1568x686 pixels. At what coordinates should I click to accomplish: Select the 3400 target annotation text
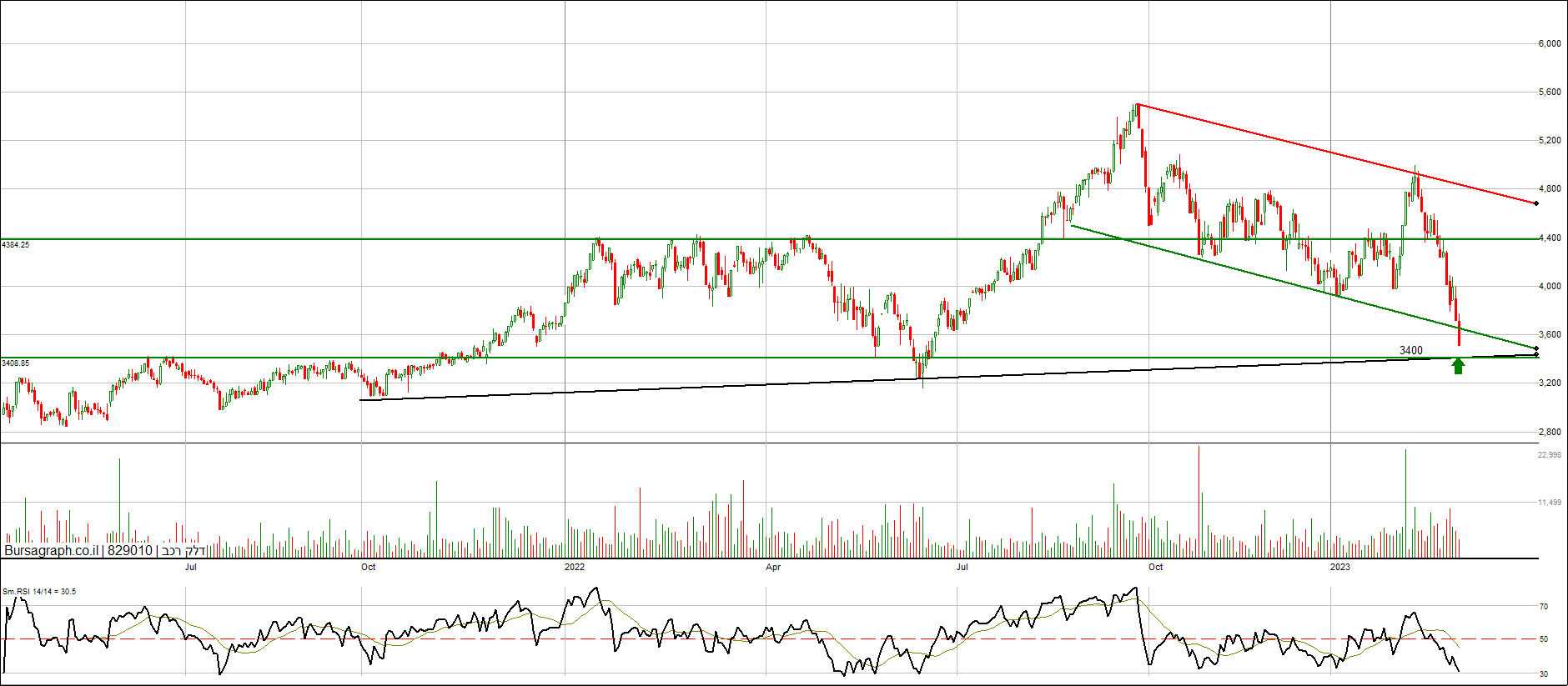(x=1411, y=350)
